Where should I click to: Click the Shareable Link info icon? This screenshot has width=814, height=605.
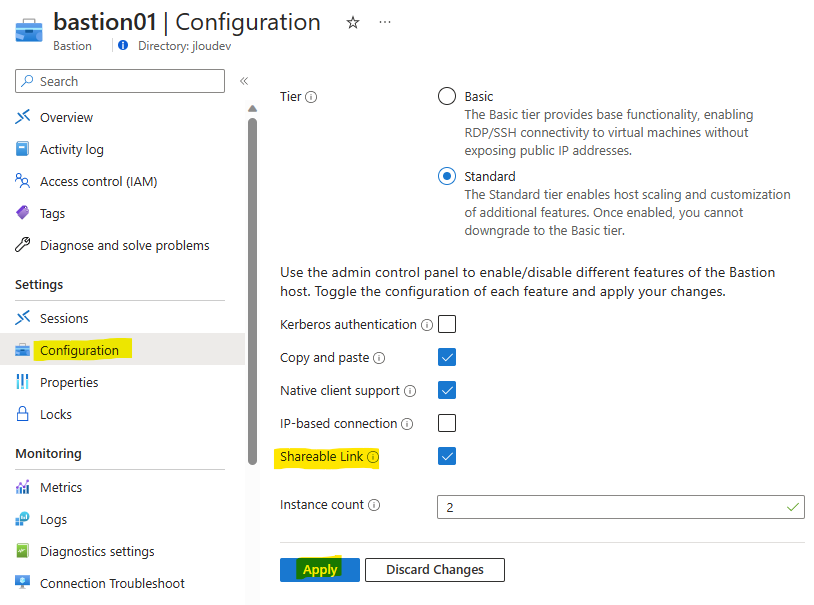pyautogui.click(x=373, y=457)
